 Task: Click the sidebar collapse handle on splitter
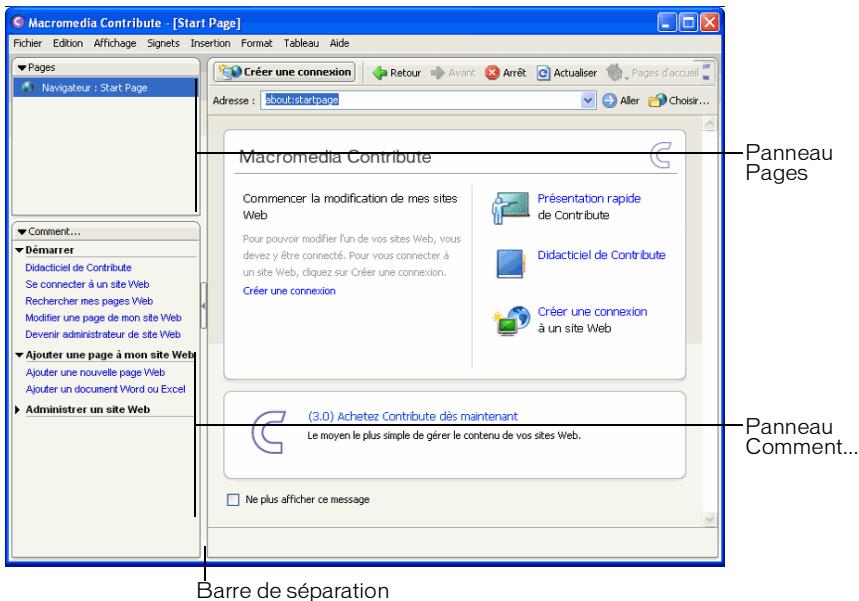203,305
